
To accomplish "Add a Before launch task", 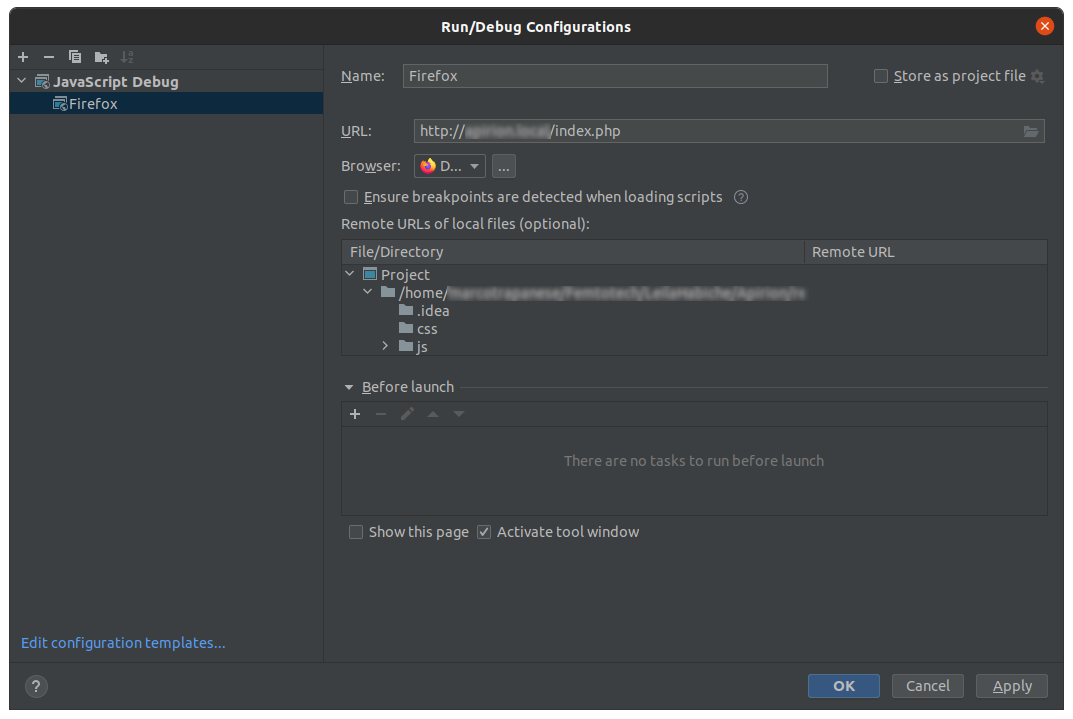I will click(355, 414).
